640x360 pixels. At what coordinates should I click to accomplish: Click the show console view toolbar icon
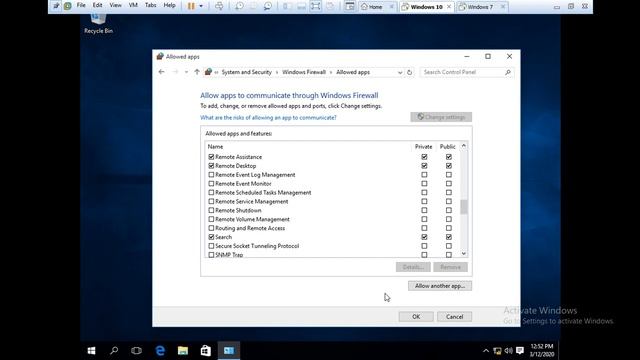click(x=349, y=6)
